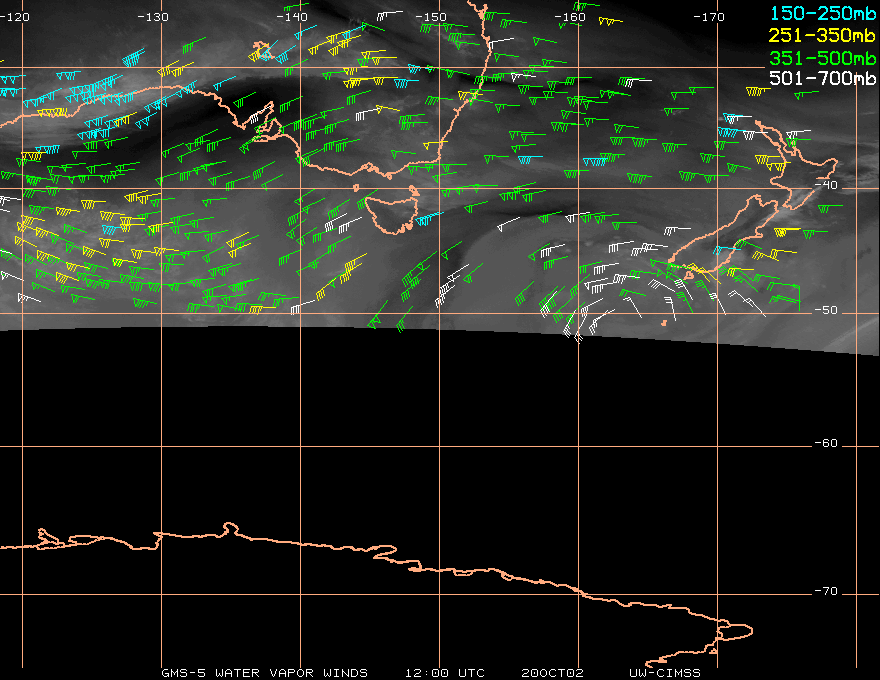Click the 351-500mb green legend label
880x680 pixels.
[823, 58]
